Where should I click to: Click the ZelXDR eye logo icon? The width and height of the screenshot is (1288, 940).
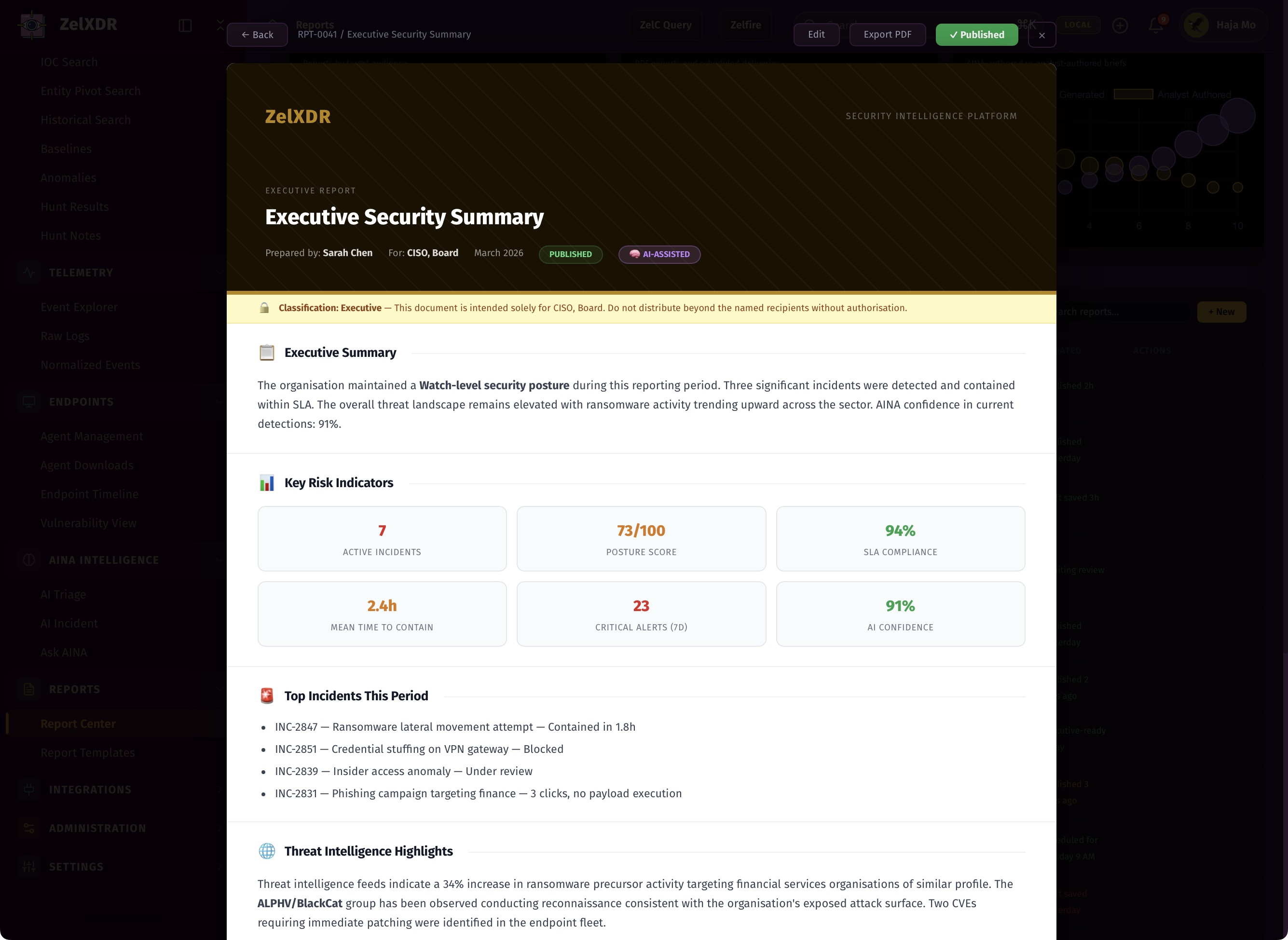point(32,25)
